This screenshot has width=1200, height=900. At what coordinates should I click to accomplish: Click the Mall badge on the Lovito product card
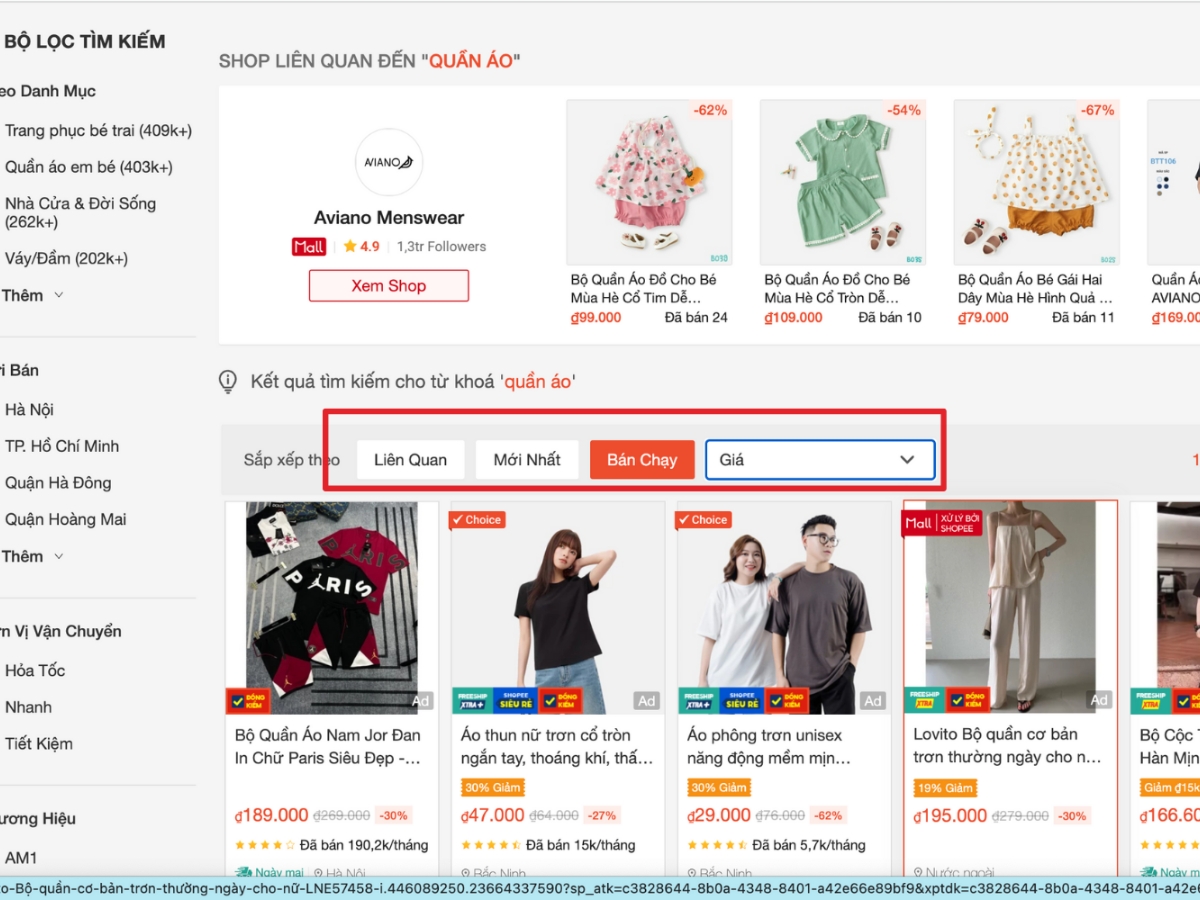pos(919,522)
